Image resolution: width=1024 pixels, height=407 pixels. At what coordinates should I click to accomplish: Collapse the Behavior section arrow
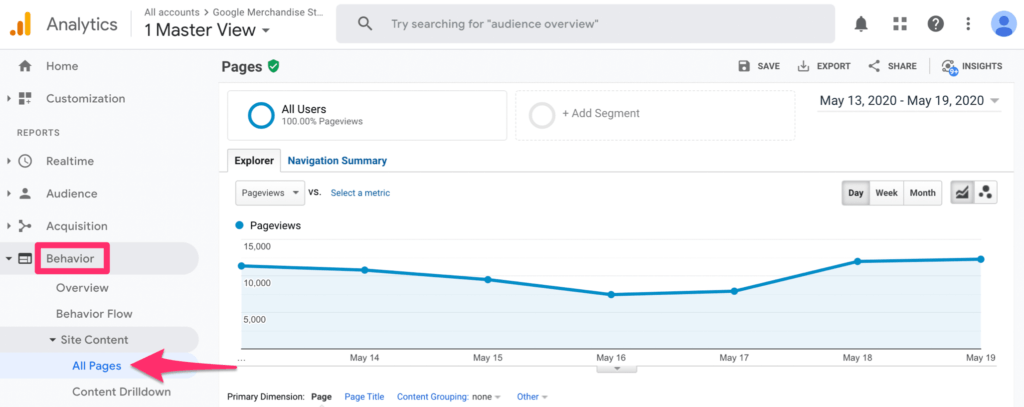[x=8, y=259]
